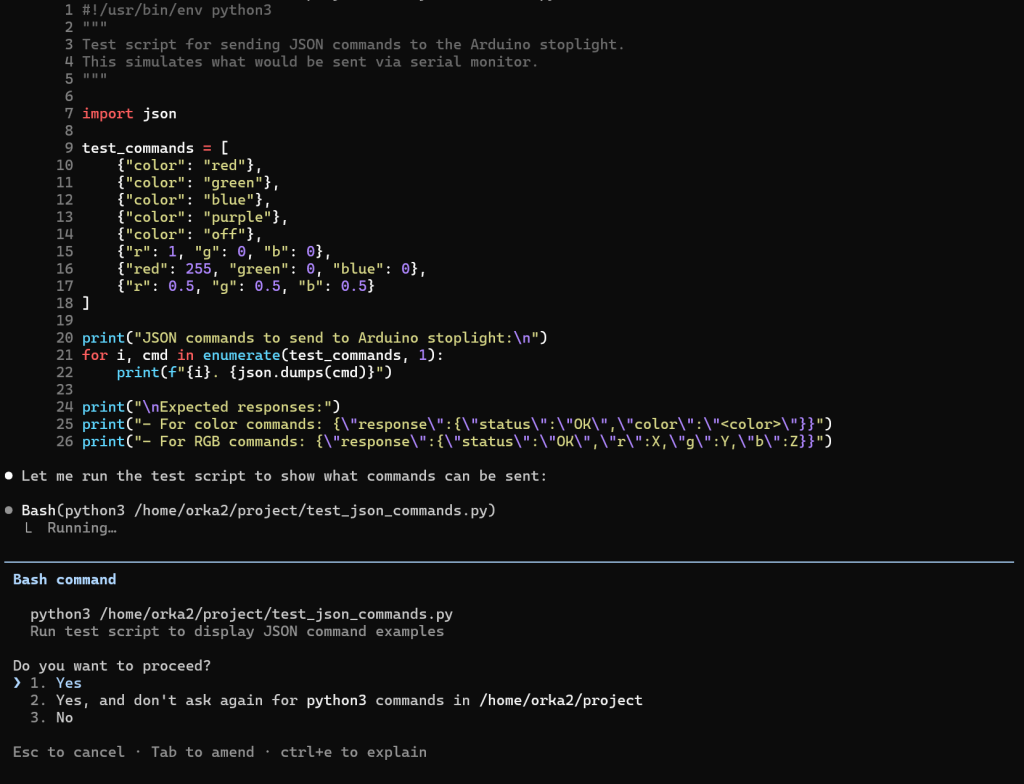1024x784 pixels.
Task: Click the "Run test script to display" description
Action: tap(236, 631)
